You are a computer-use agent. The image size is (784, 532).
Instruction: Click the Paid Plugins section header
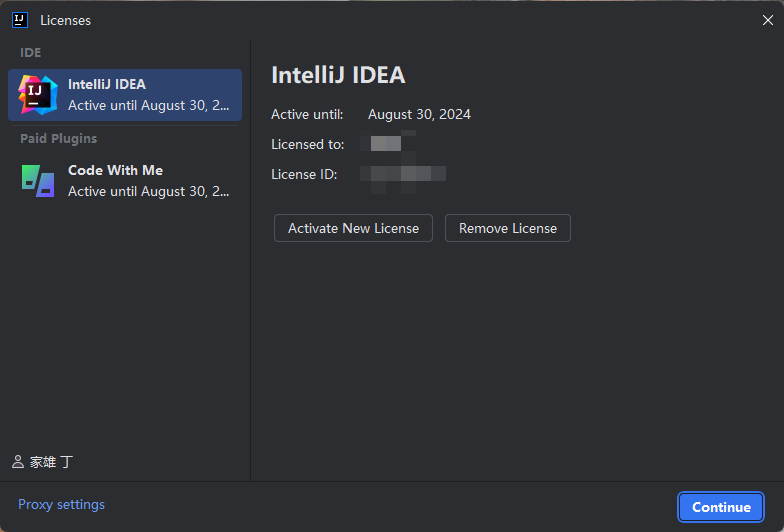58,138
